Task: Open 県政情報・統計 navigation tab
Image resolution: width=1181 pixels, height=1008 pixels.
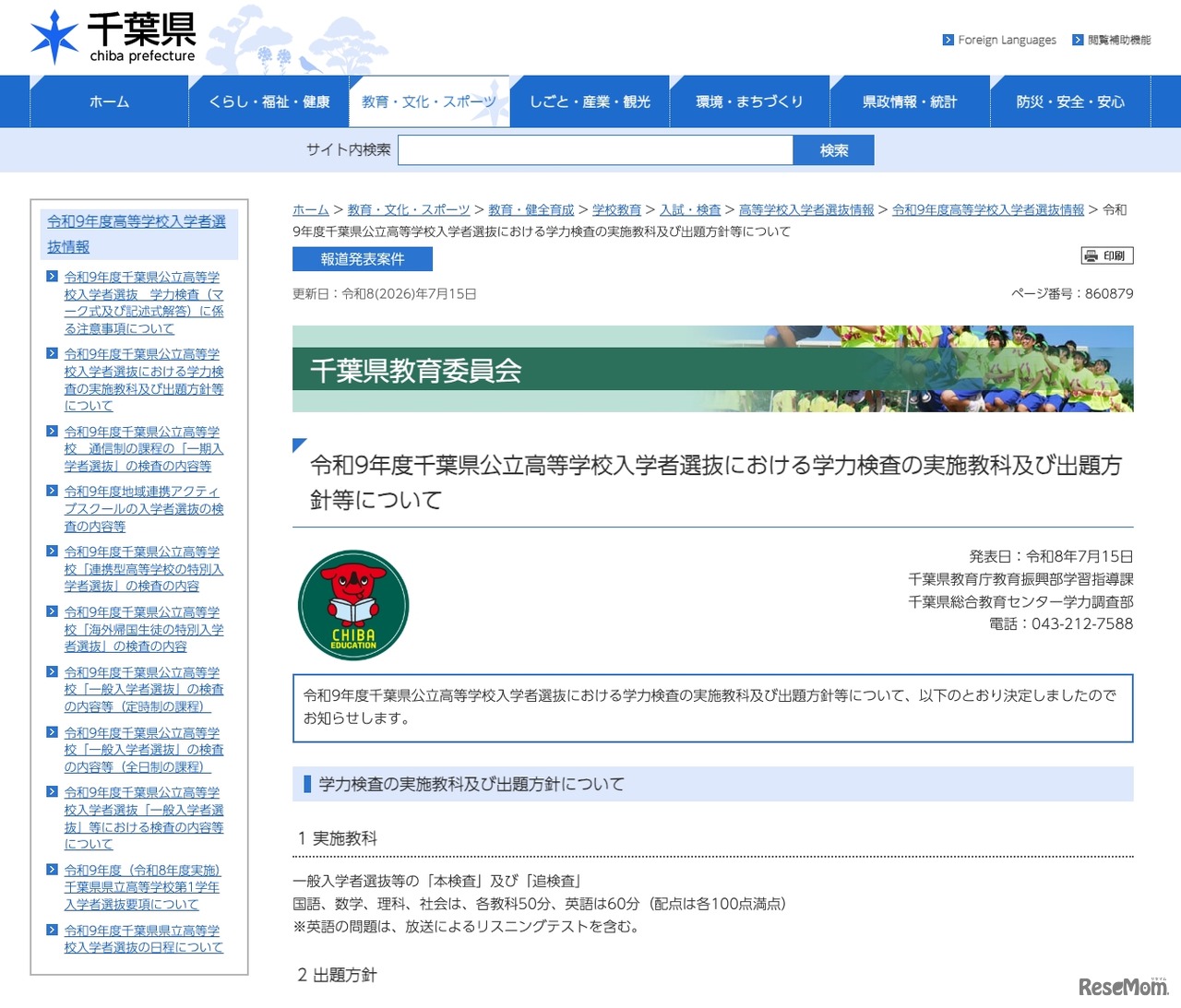Action: coord(910,101)
